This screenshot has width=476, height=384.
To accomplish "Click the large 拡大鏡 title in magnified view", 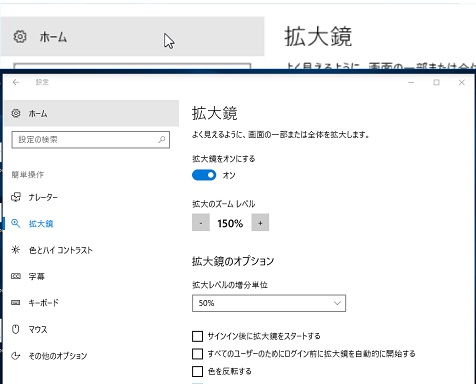I will (x=318, y=37).
